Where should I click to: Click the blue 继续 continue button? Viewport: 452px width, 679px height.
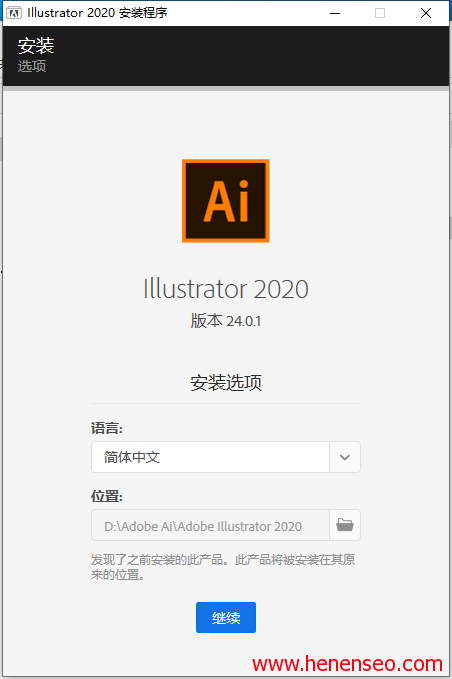(x=226, y=617)
